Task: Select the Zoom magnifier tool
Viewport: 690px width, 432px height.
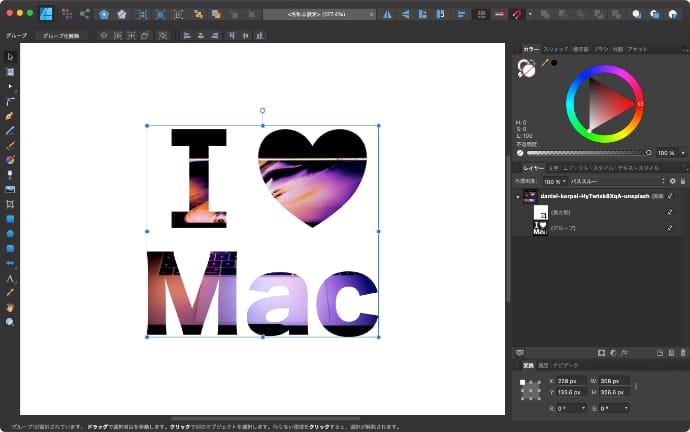Action: click(10, 322)
